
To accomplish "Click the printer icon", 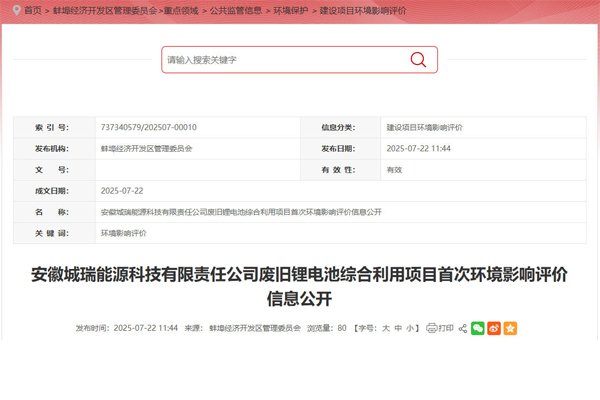I will point(431,327).
